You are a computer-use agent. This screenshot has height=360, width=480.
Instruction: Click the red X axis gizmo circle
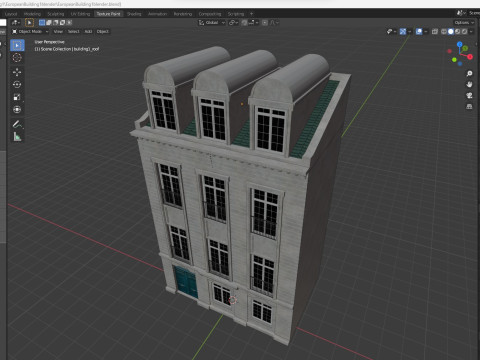point(470,57)
